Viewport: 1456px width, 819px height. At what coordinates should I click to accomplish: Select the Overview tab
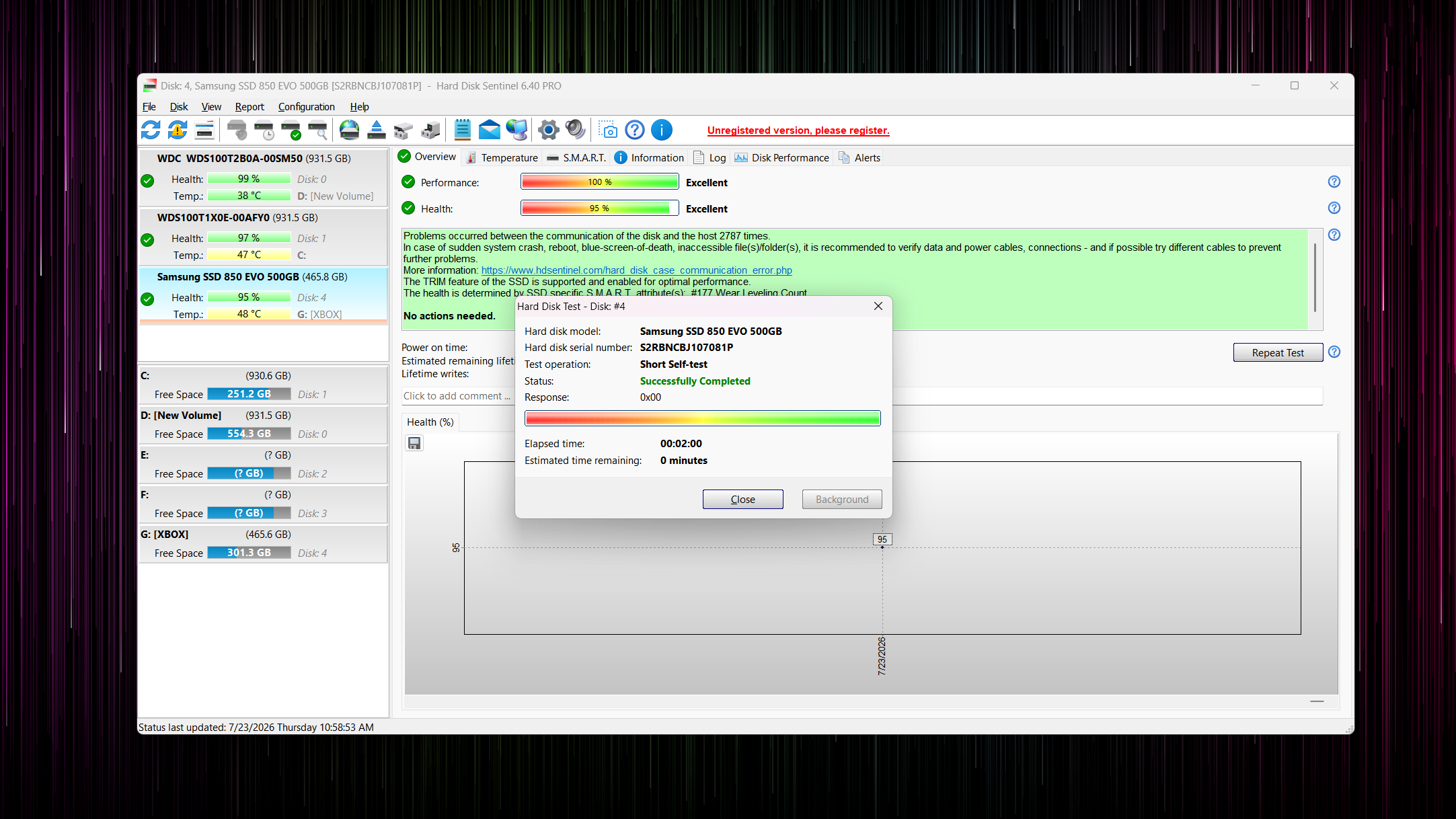point(427,157)
